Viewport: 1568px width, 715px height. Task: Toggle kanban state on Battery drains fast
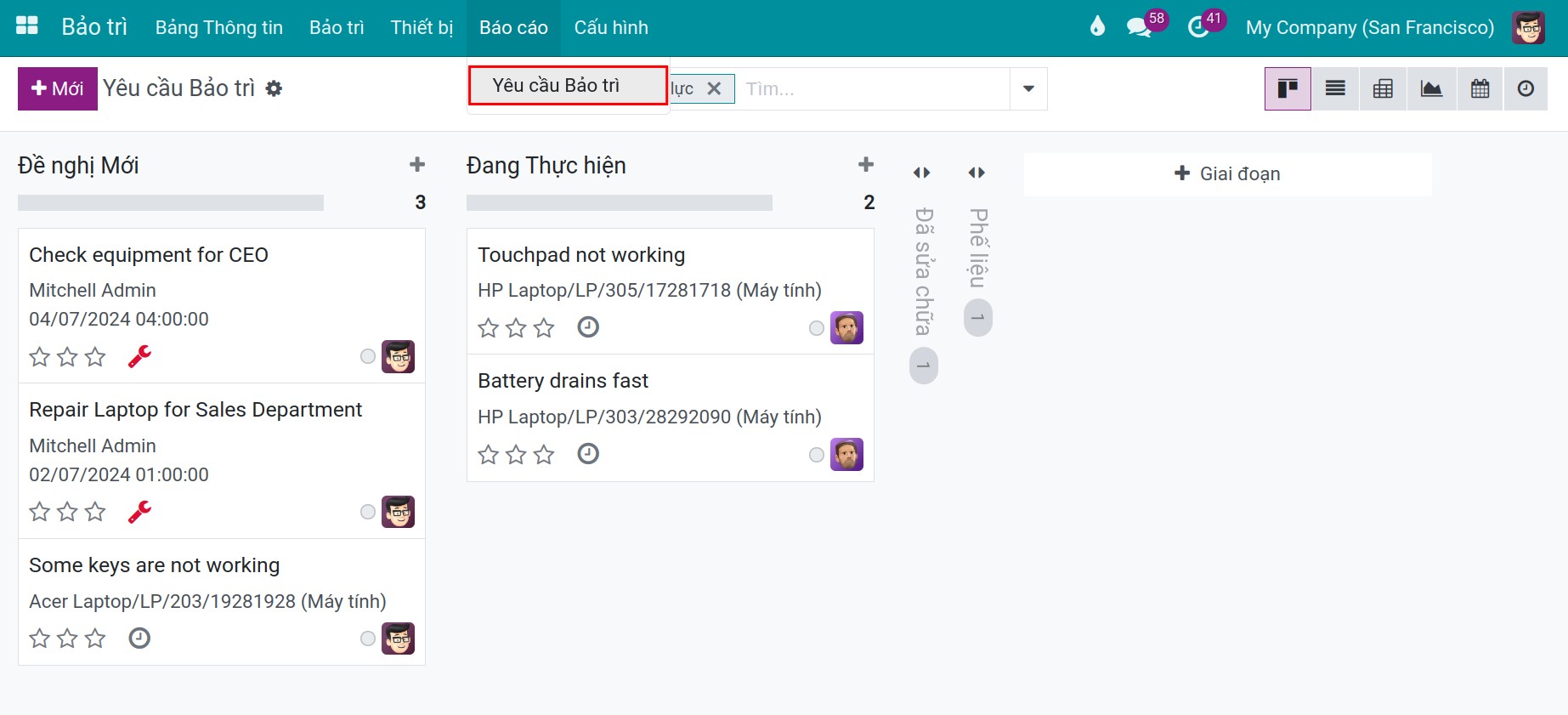pos(817,455)
